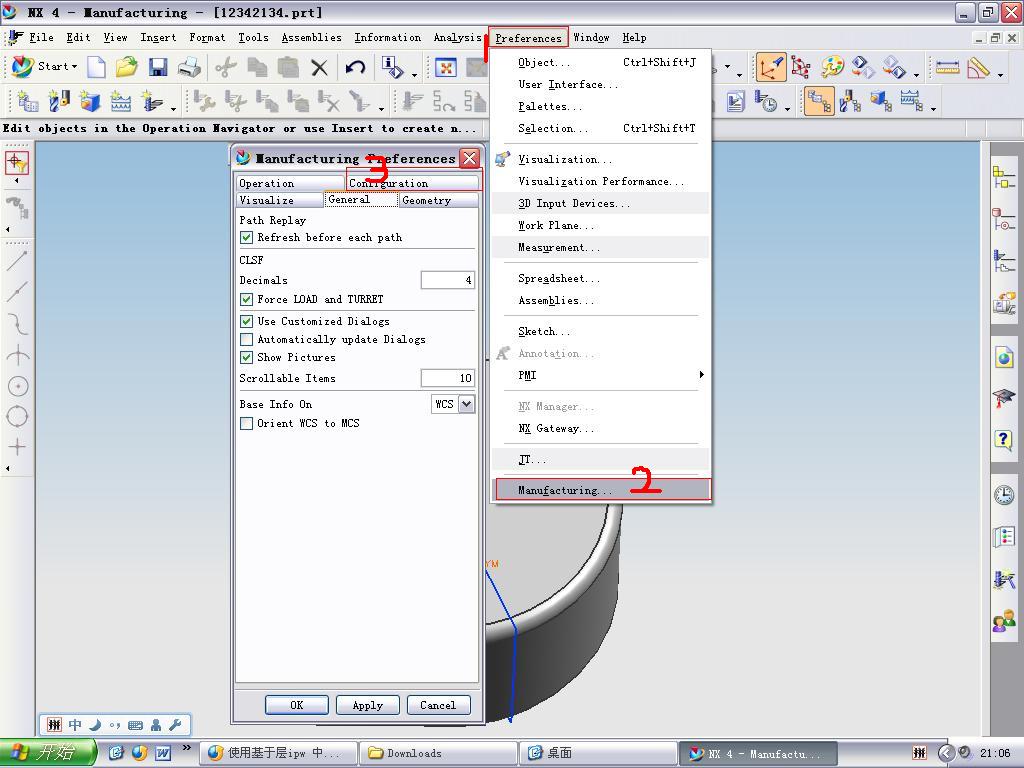
Task: Click the OK button
Action: coord(296,705)
